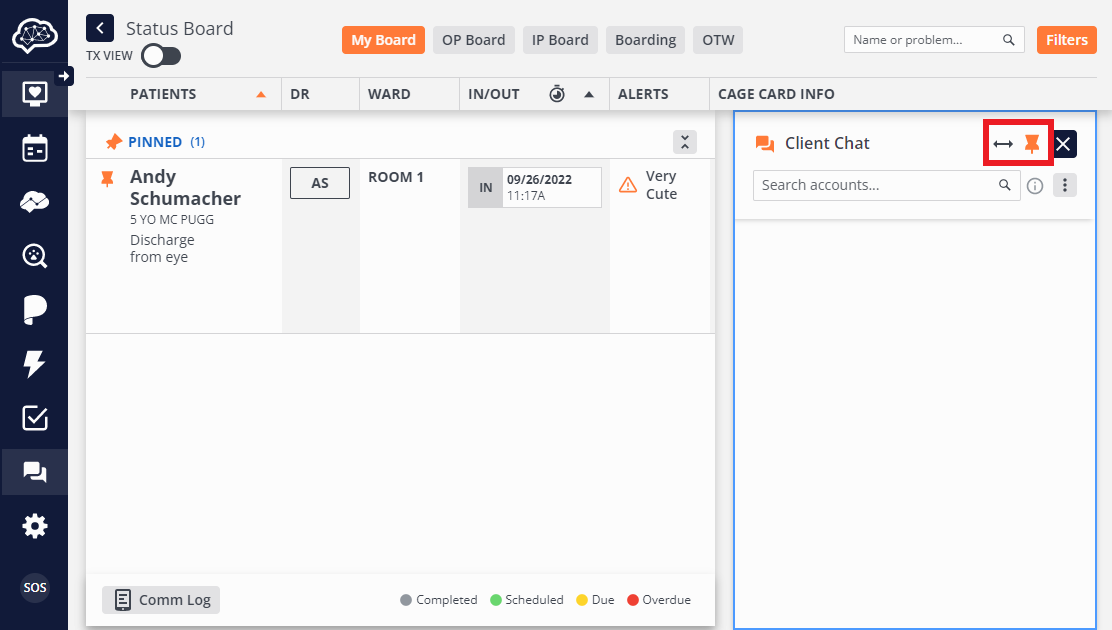Click the stopwatch timer icon in the IN/OUT header
Screen dimensions: 1112x630
[x=557, y=94]
